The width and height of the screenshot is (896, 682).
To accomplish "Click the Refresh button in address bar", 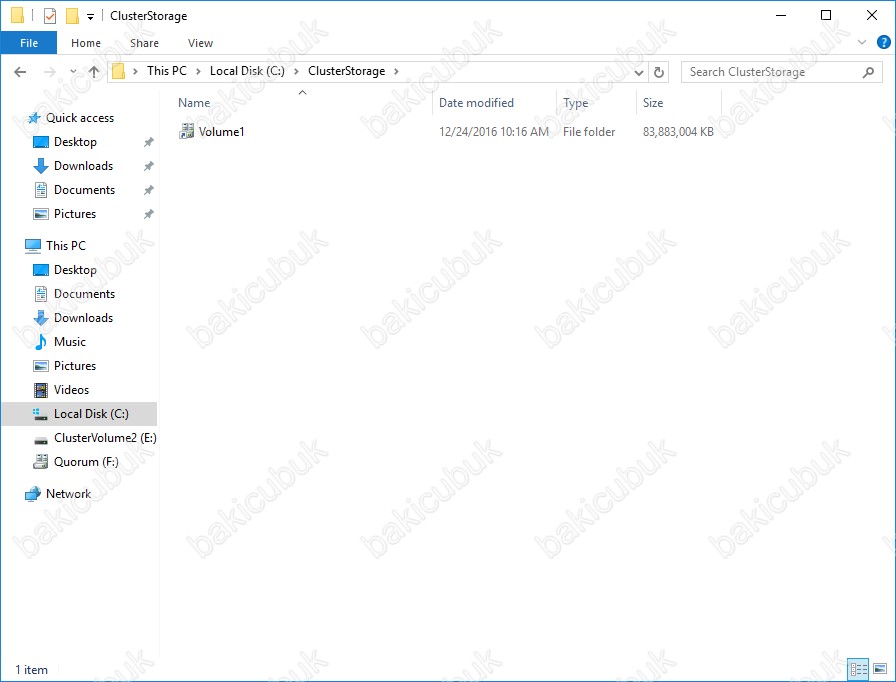I will (659, 72).
